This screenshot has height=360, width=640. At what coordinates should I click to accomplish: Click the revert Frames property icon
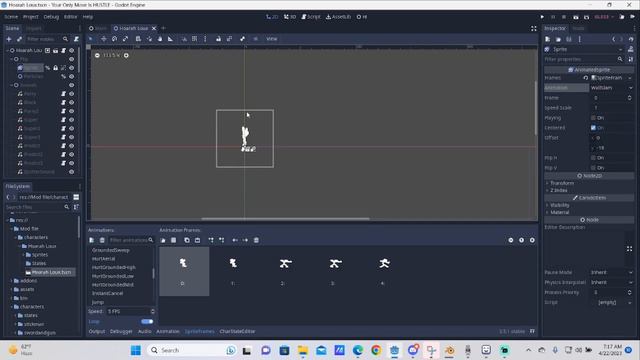pos(586,78)
